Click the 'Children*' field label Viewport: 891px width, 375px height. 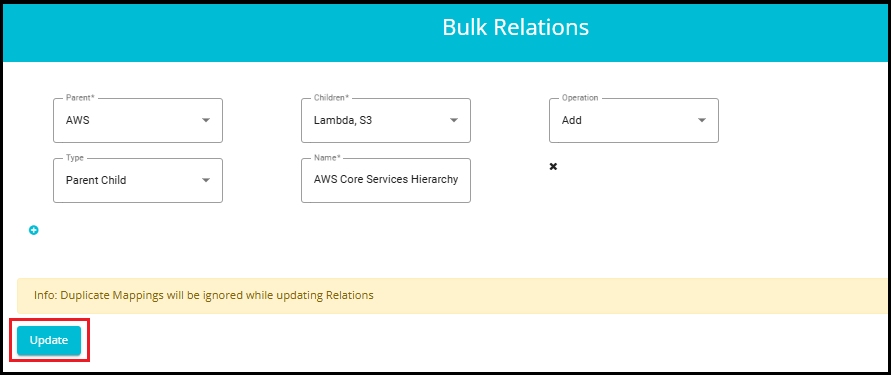pyautogui.click(x=331, y=98)
